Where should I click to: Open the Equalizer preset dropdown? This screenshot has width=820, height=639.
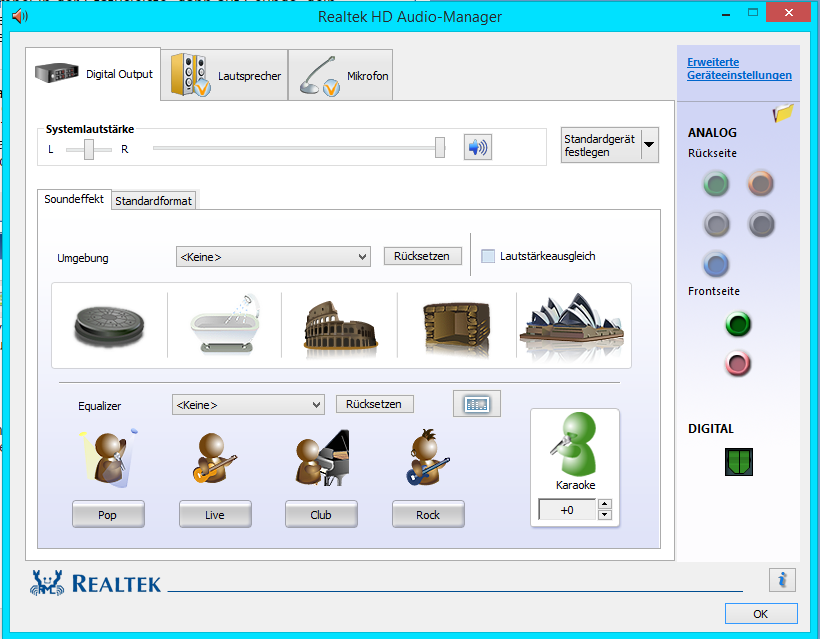248,405
